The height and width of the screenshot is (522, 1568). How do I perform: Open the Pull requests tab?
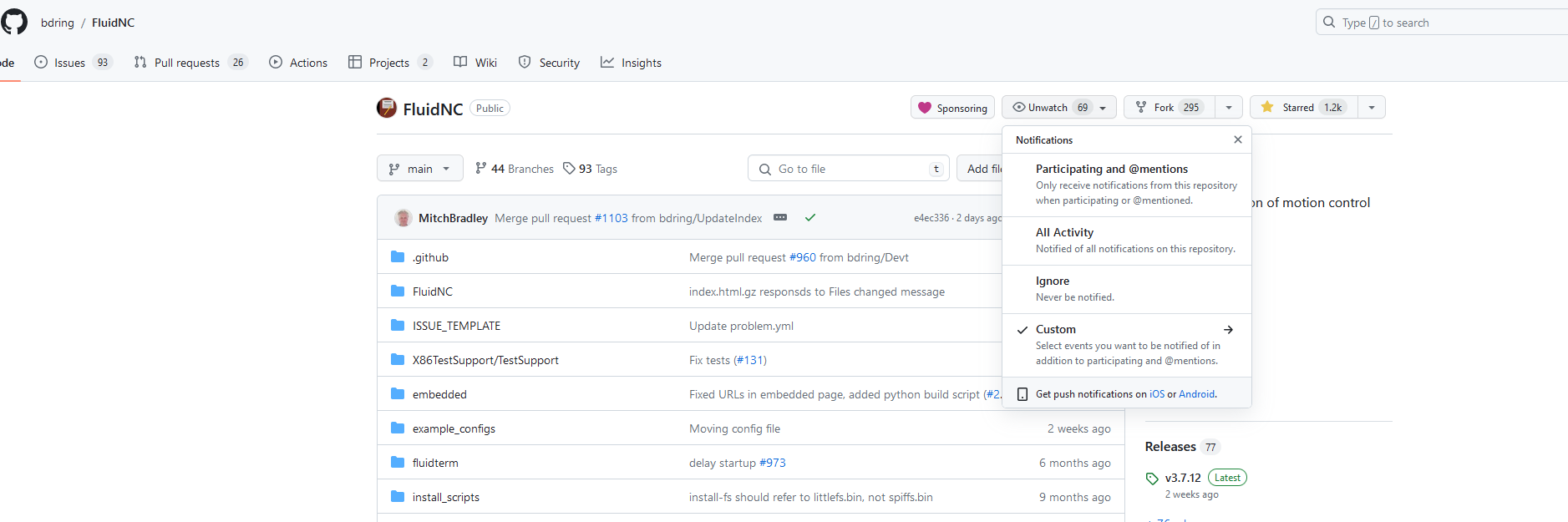(x=190, y=63)
